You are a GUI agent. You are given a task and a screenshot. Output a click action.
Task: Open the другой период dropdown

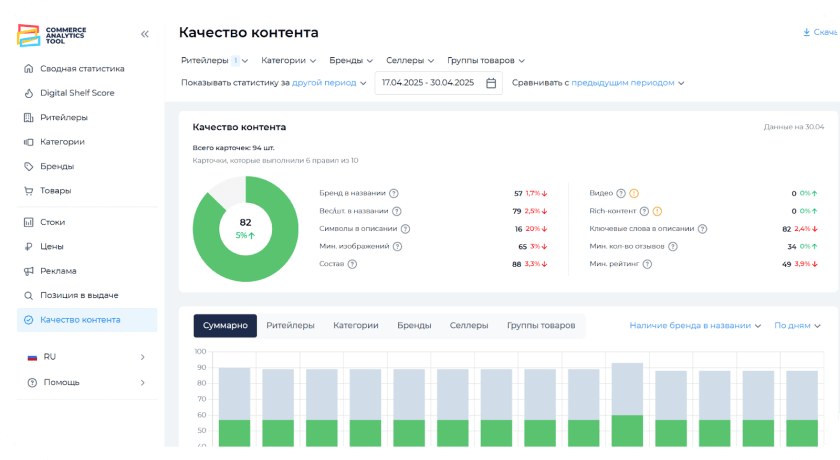329,83
